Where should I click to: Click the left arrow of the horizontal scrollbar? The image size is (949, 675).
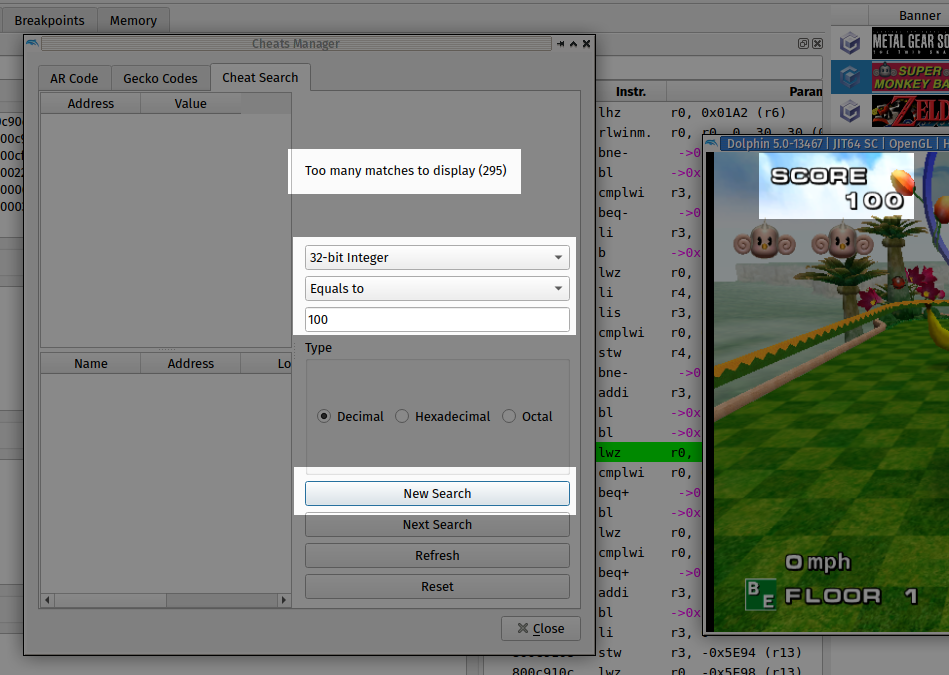(x=47, y=600)
